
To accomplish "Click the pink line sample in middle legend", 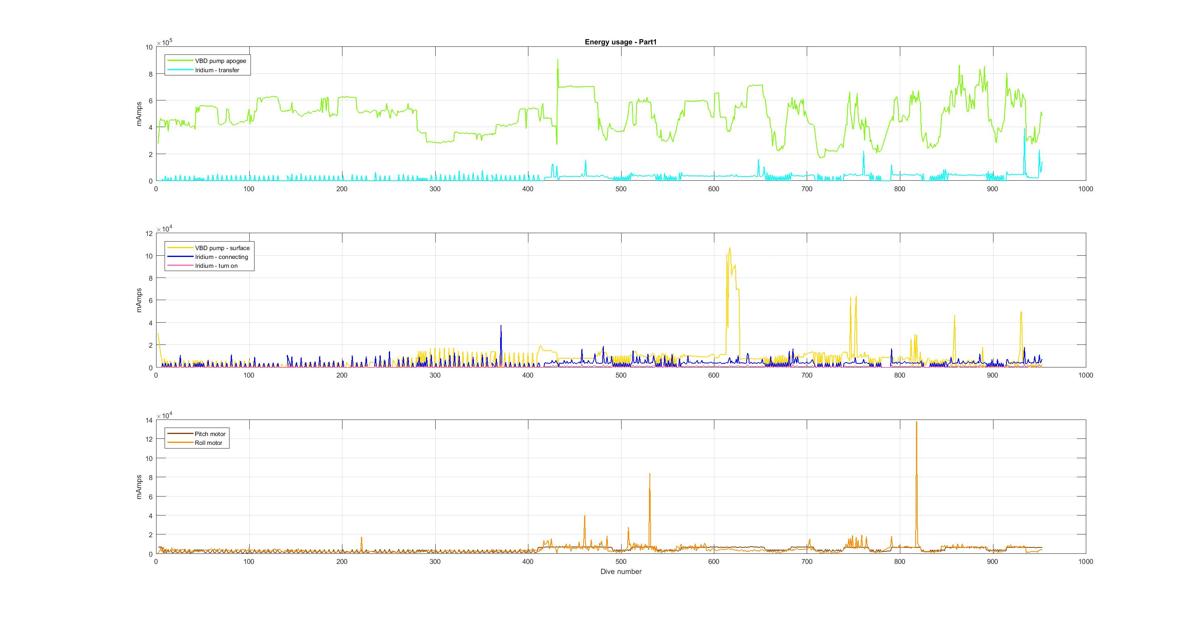I will point(180,265).
